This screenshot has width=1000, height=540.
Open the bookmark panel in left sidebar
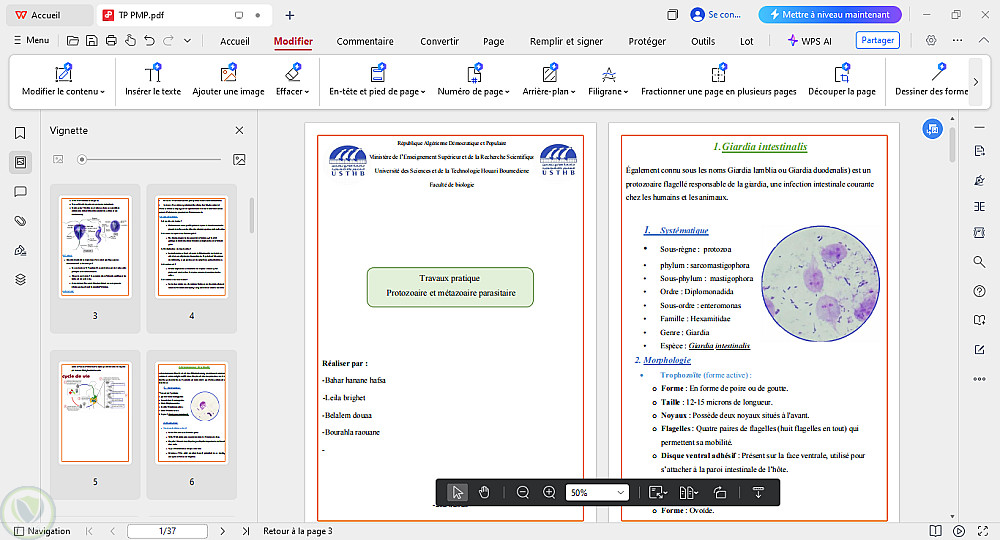(20, 133)
